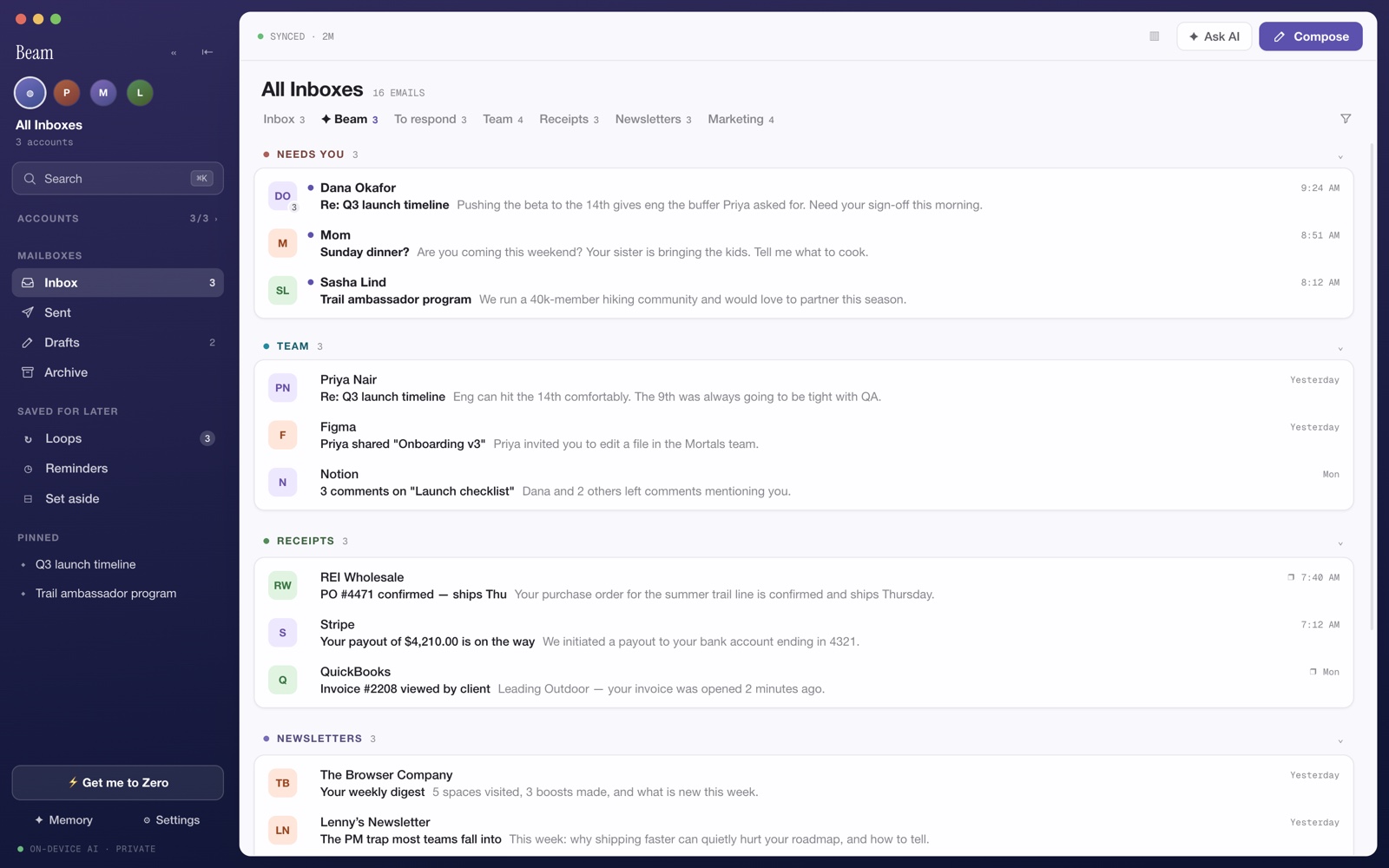The height and width of the screenshot is (868, 1389).
Task: Expand the Accounts 3/3 chevron
Action: (x=216, y=219)
